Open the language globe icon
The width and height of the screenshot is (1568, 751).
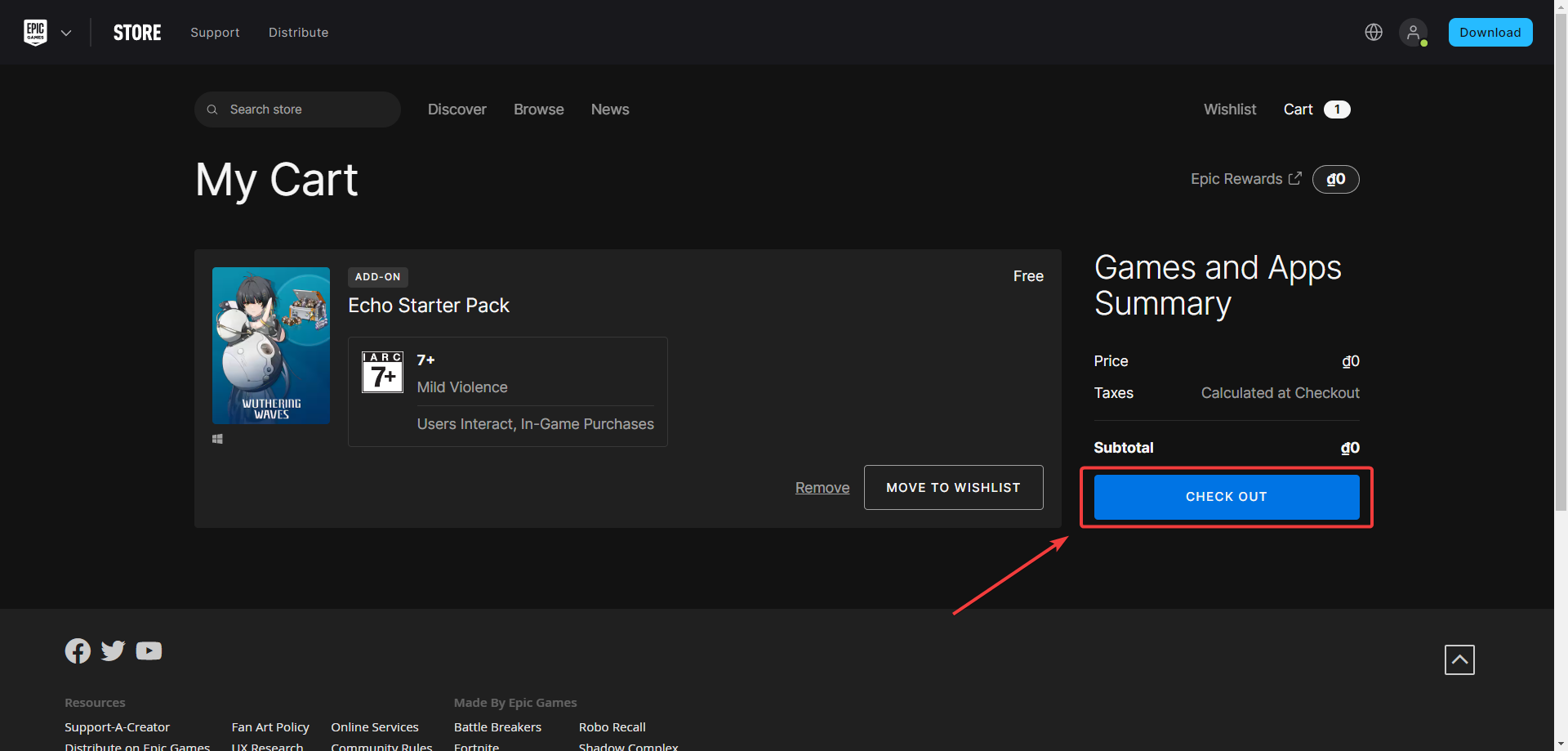click(x=1374, y=32)
